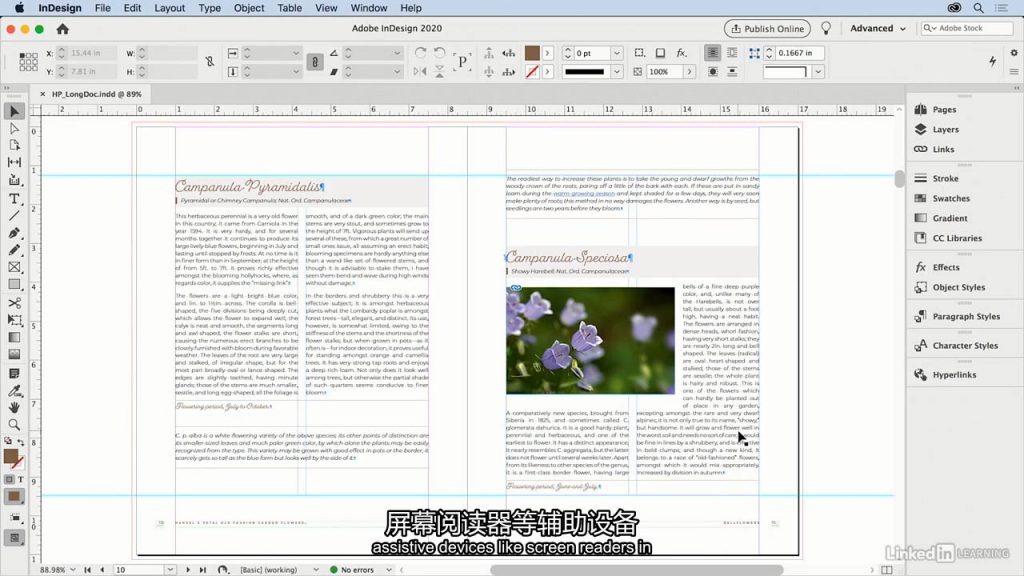Select the Content Collector tool
Image resolution: width=1024 pixels, height=576 pixels.
pos(14,180)
